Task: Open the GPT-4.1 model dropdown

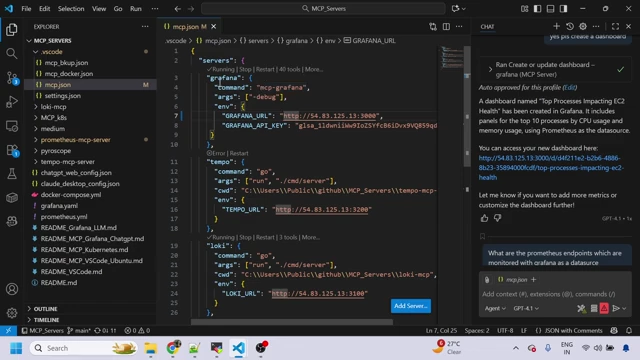Action: (526, 309)
